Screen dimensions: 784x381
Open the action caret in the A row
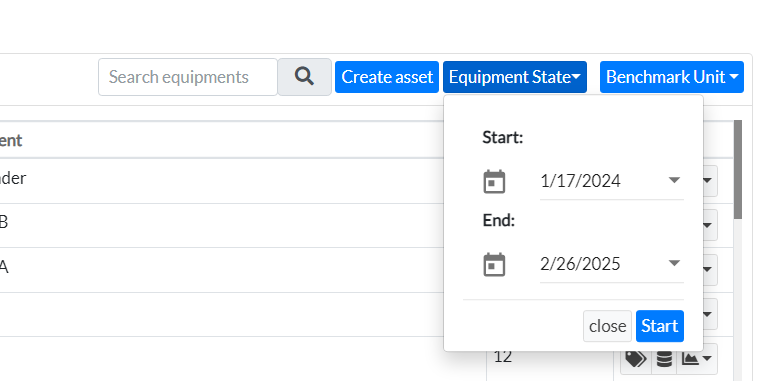tap(708, 270)
